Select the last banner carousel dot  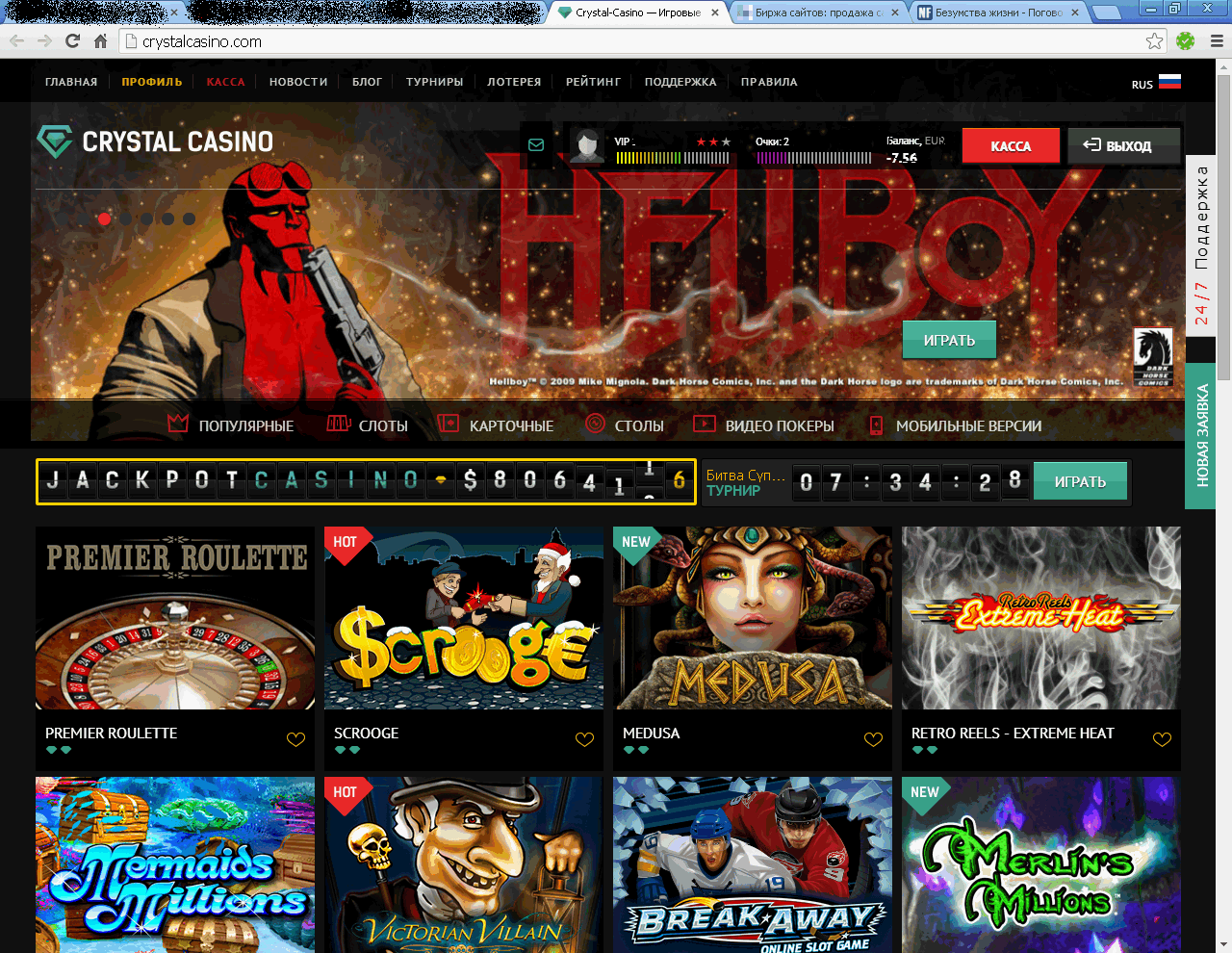click(x=189, y=219)
